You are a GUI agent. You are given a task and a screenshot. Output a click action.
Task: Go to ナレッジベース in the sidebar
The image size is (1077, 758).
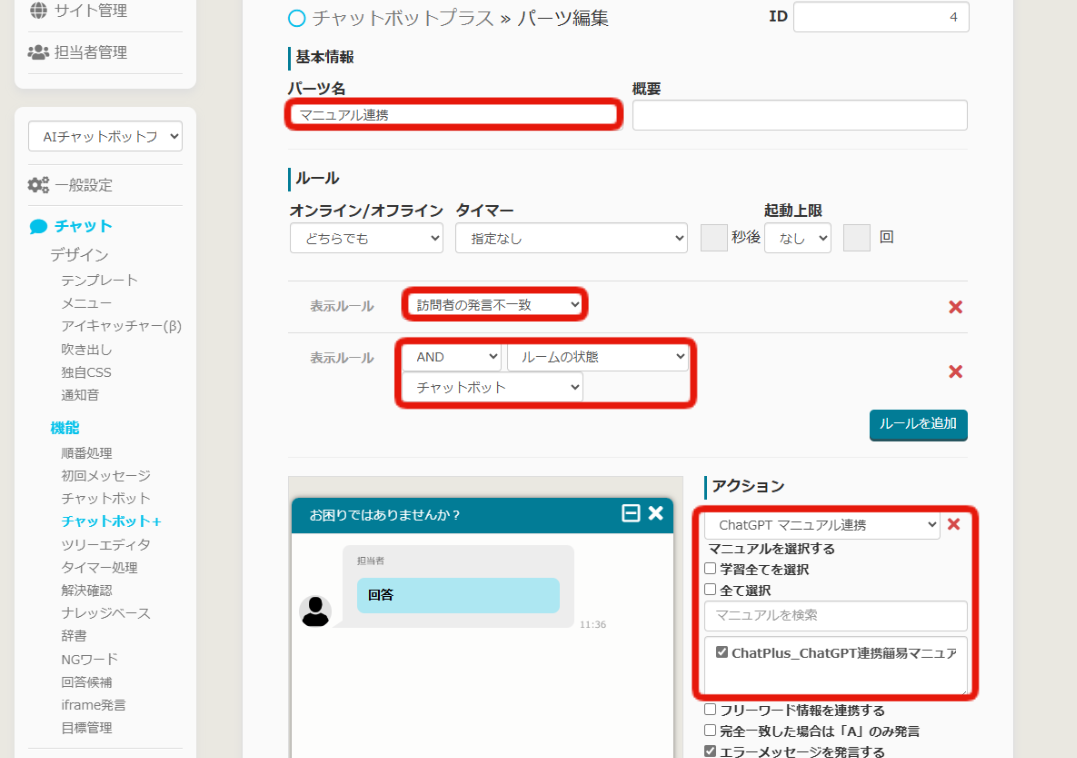coord(106,613)
